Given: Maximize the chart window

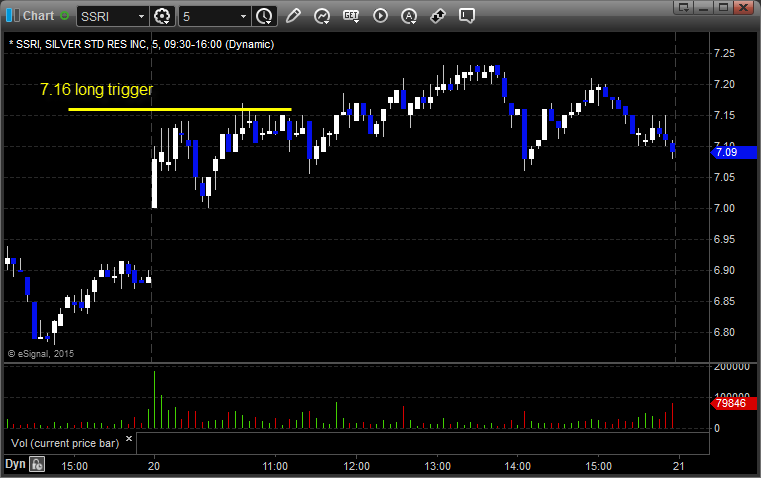Looking at the screenshot, I should click(723, 7).
